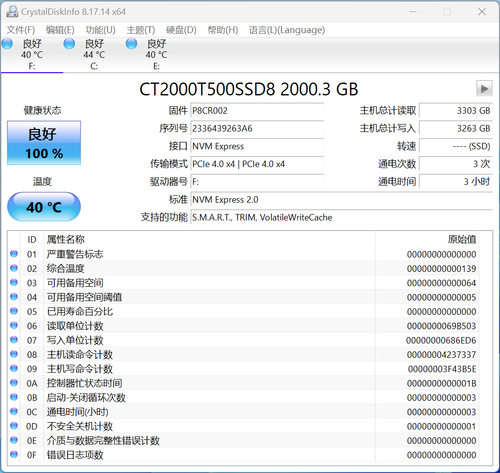Open the 主题(T) menu
The height and width of the screenshot is (473, 500).
click(x=141, y=30)
